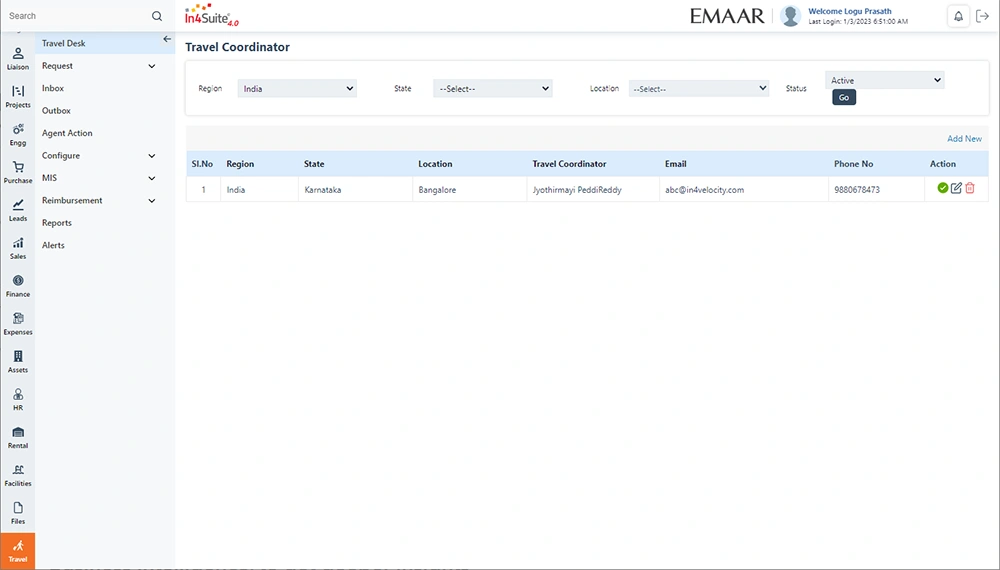Click into the Search input field
The height and width of the screenshot is (570, 1000).
75,16
